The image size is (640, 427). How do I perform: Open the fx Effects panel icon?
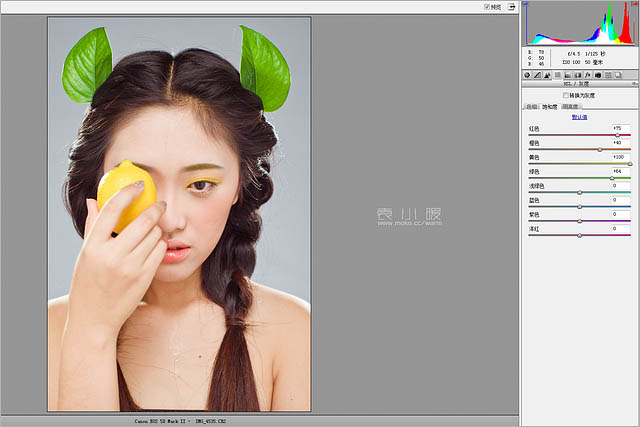pyautogui.click(x=588, y=75)
